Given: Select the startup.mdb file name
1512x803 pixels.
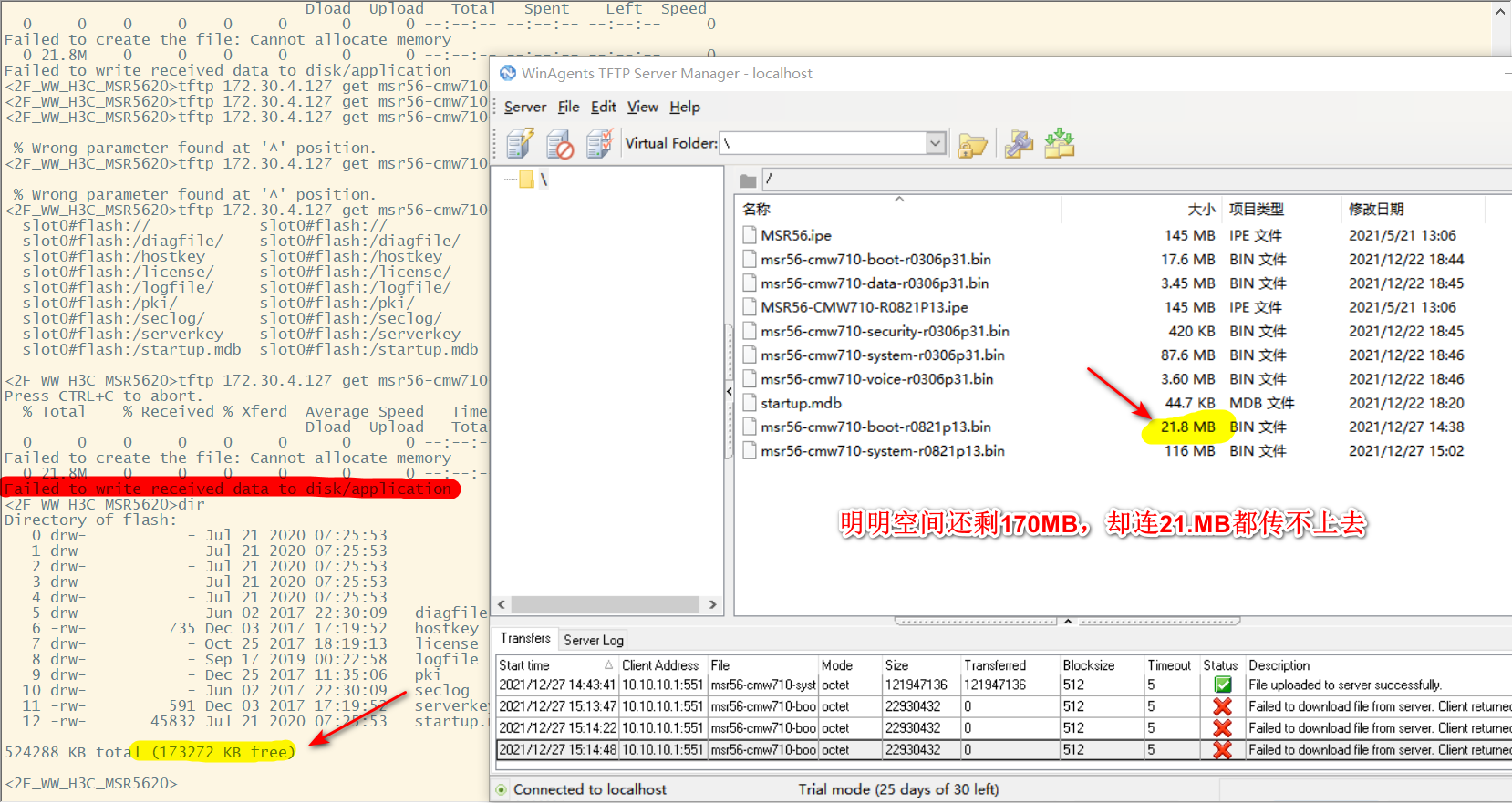Looking at the screenshot, I should [x=801, y=403].
